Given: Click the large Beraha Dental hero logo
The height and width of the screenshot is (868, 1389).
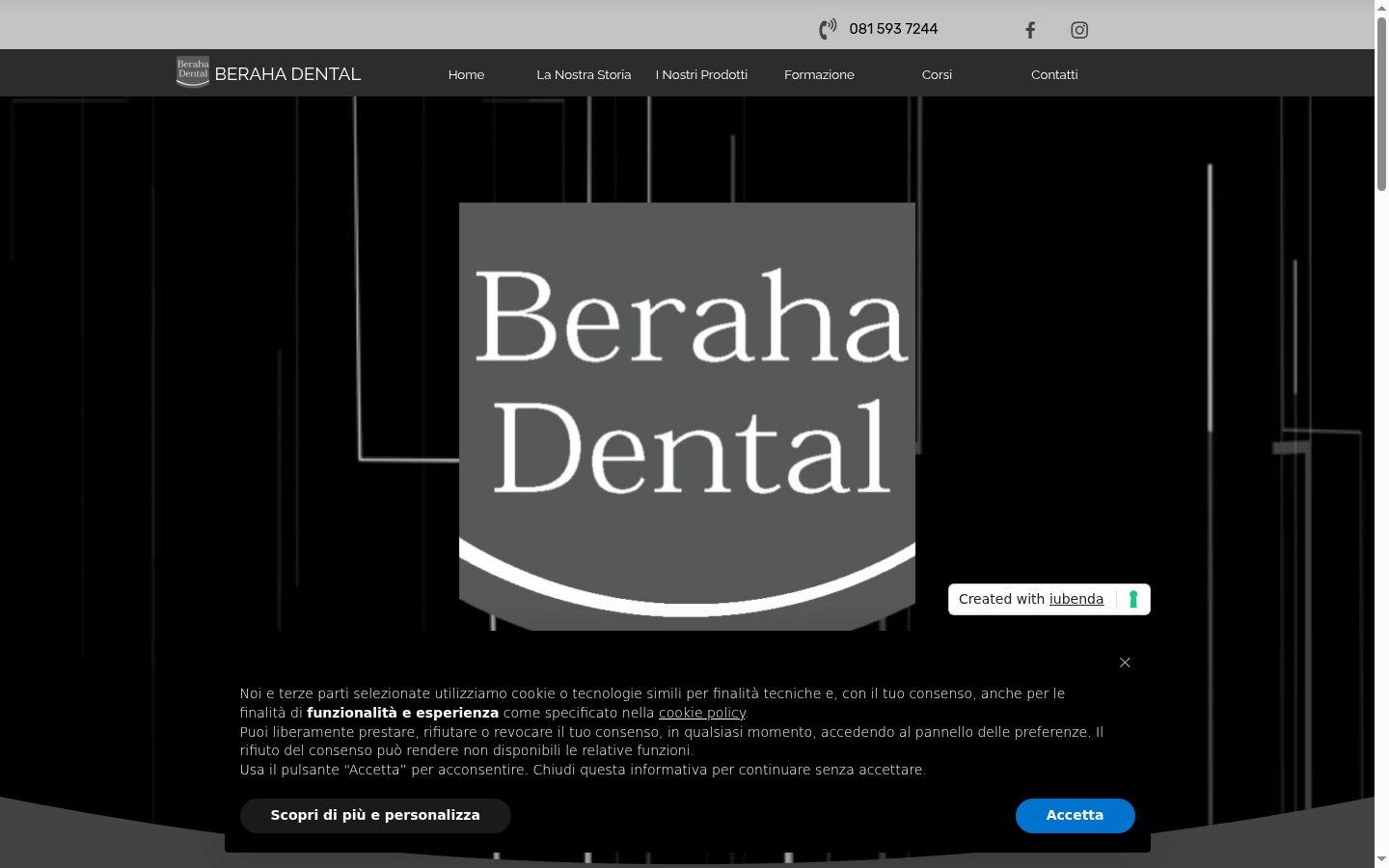Looking at the screenshot, I should tap(687, 417).
